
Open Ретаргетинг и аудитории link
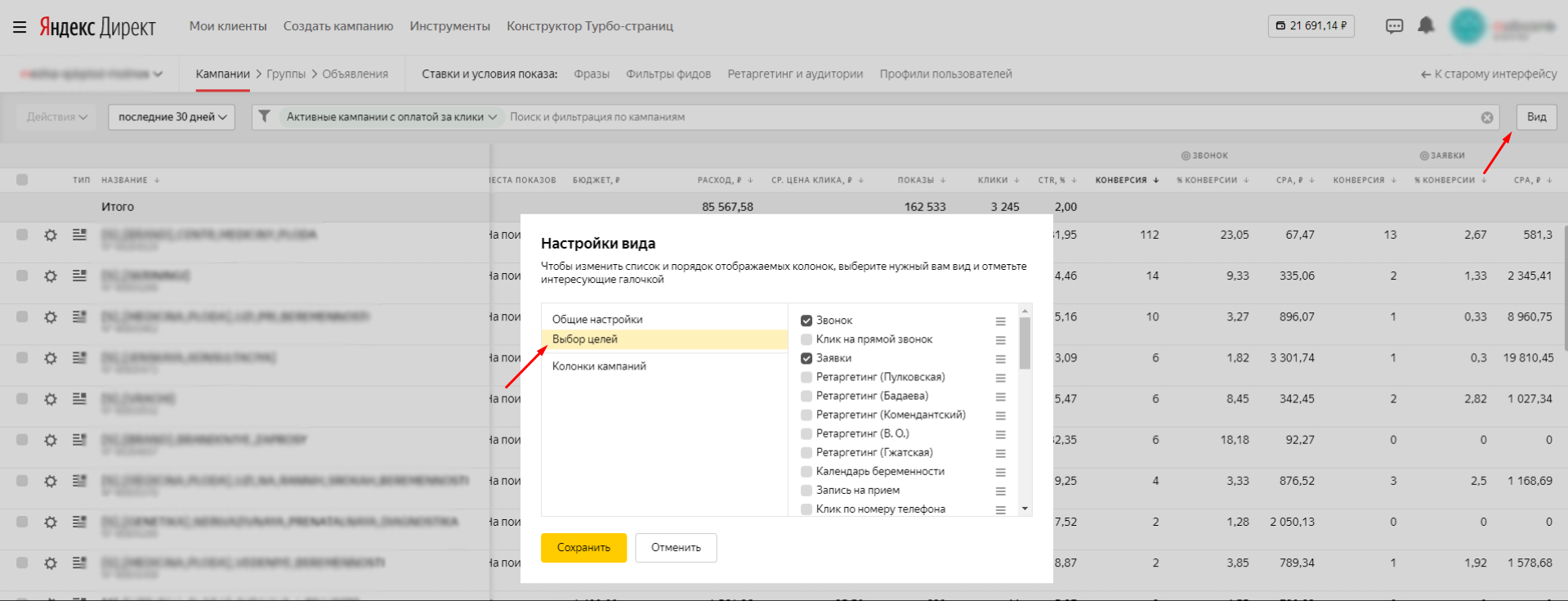795,74
